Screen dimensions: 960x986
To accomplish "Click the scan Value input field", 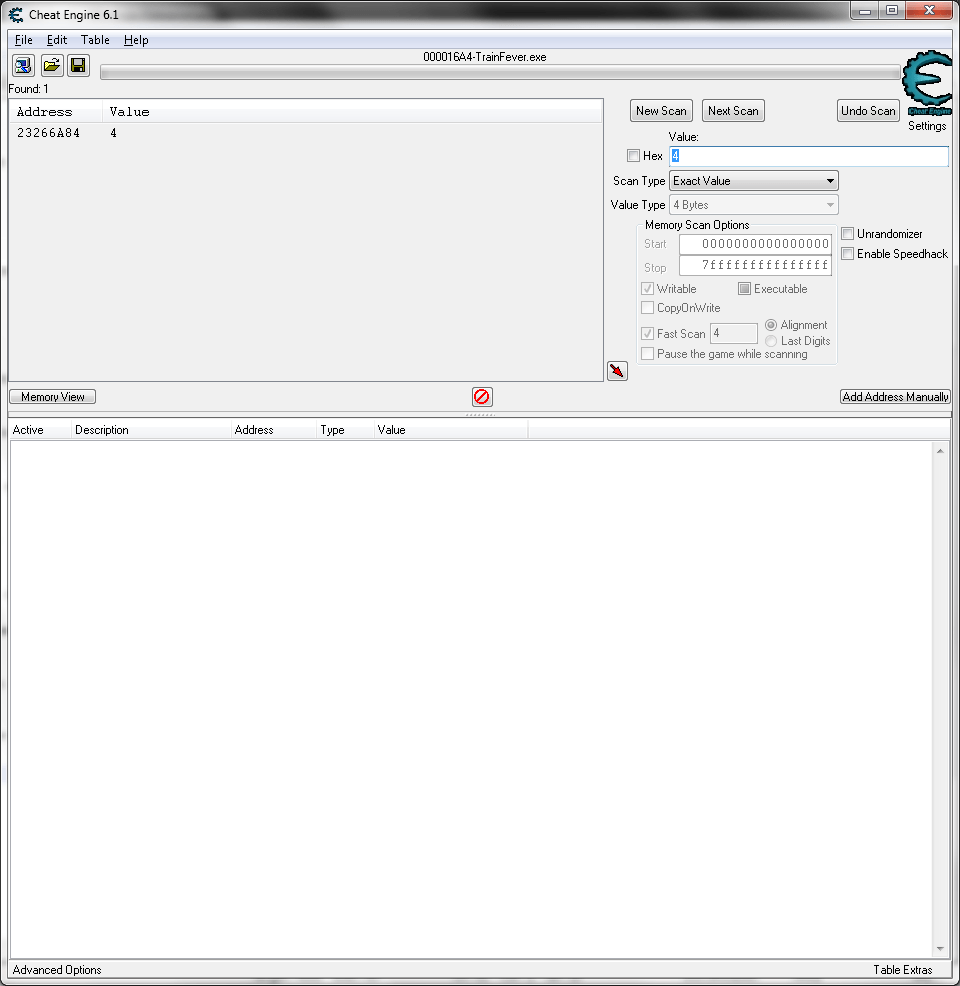I will 808,156.
